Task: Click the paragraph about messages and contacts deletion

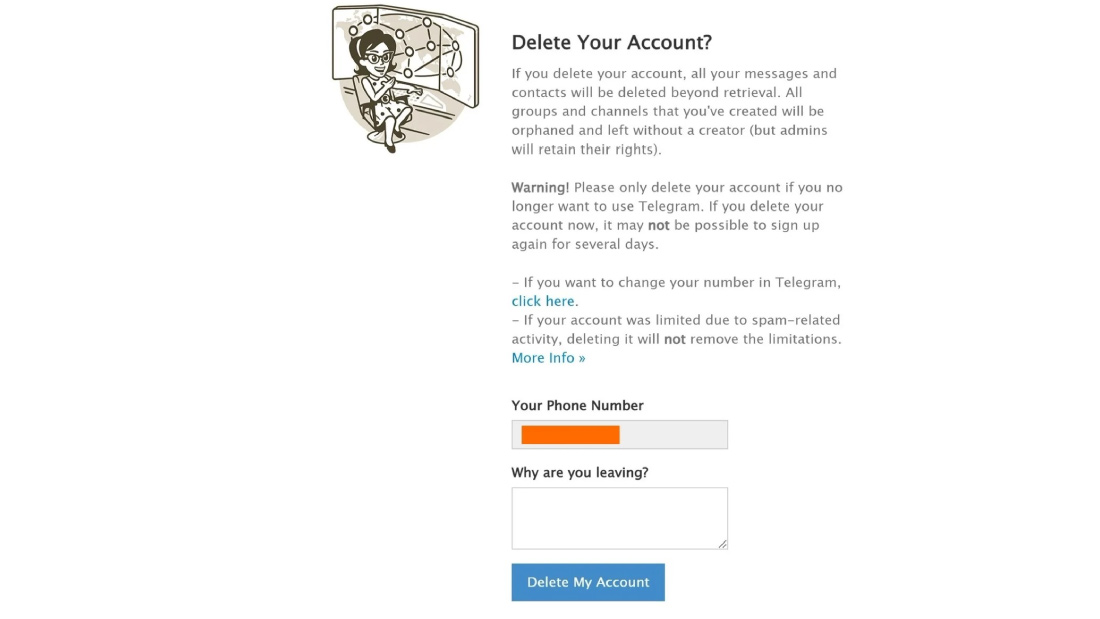Action: [x=674, y=111]
